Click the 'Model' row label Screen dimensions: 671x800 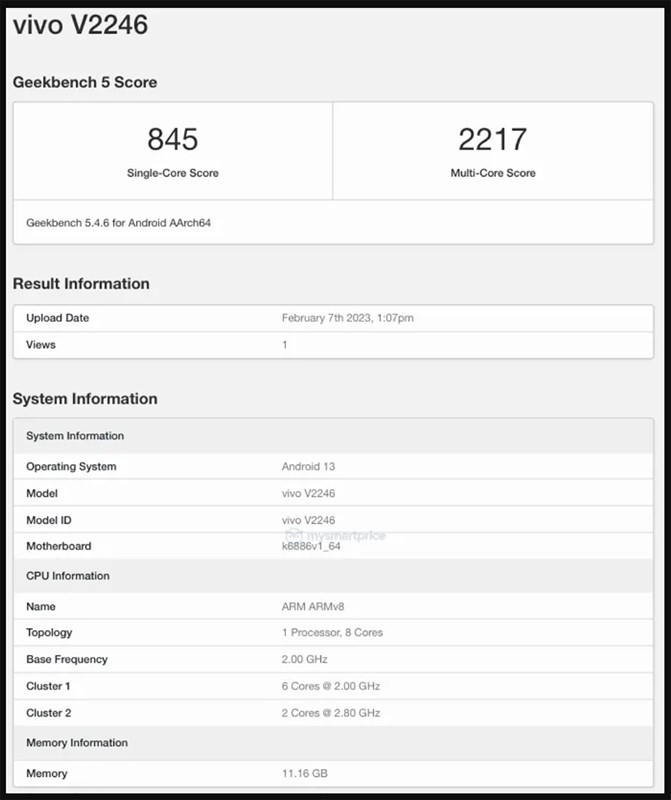(x=42, y=493)
